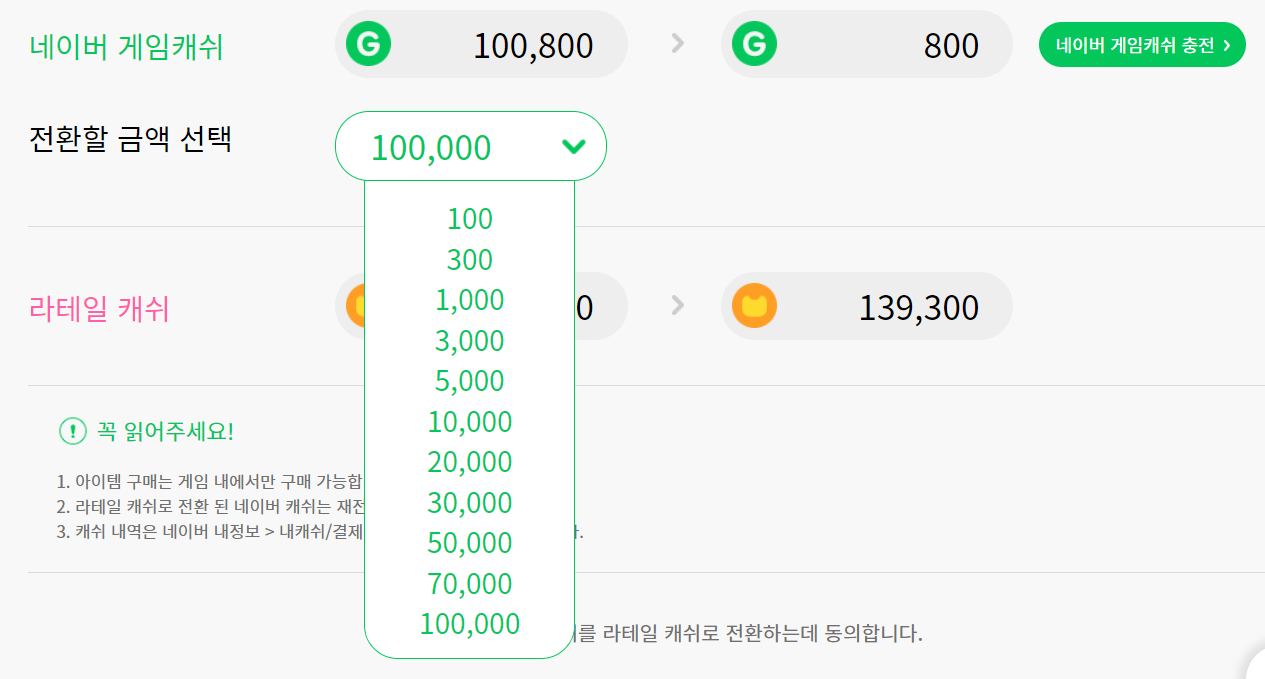
Task: Choose the 70,000 option in the list
Action: pos(470,584)
